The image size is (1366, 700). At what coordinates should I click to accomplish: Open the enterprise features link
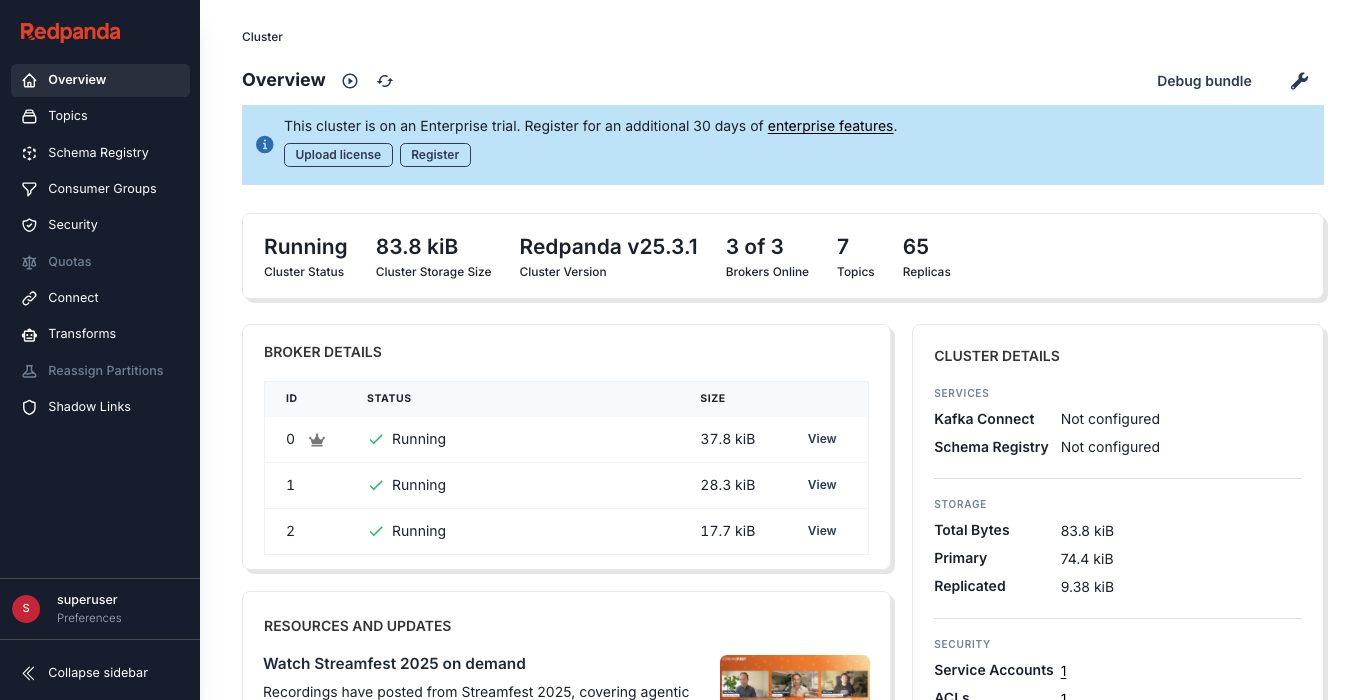pyautogui.click(x=830, y=126)
